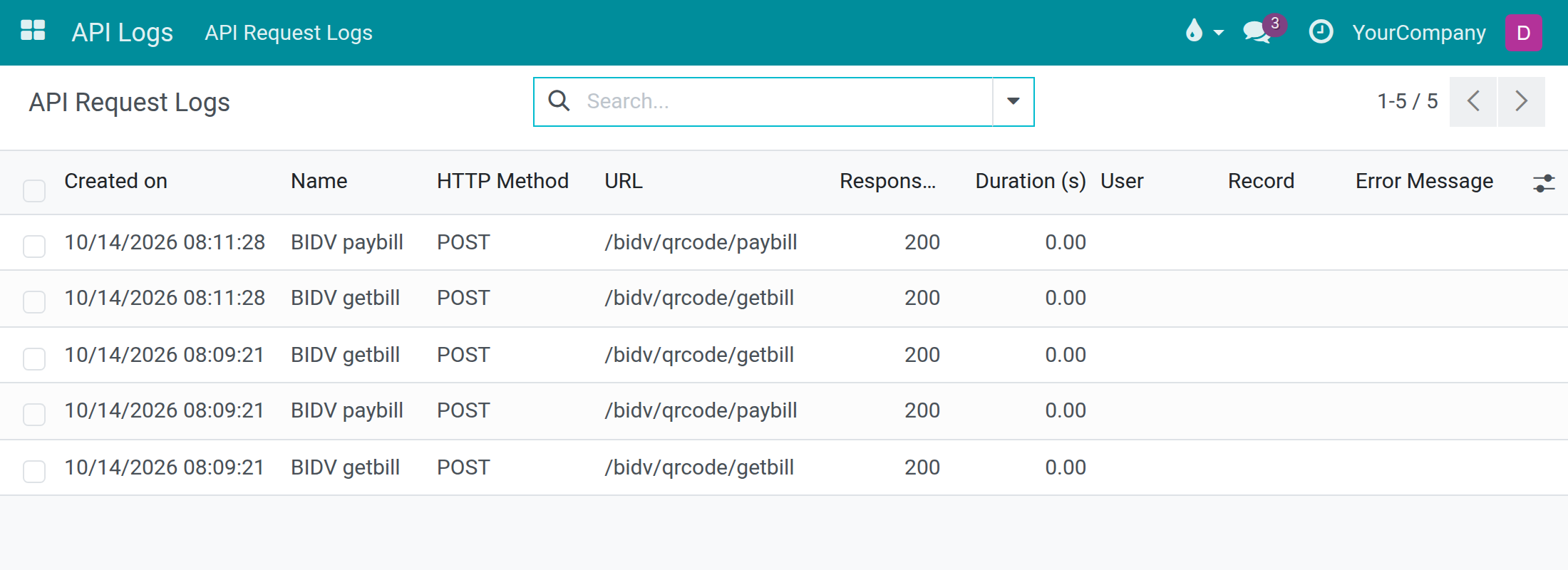Click POST in the 08:11:28 BIDV paybill row
The image size is (1568, 570).
click(463, 242)
